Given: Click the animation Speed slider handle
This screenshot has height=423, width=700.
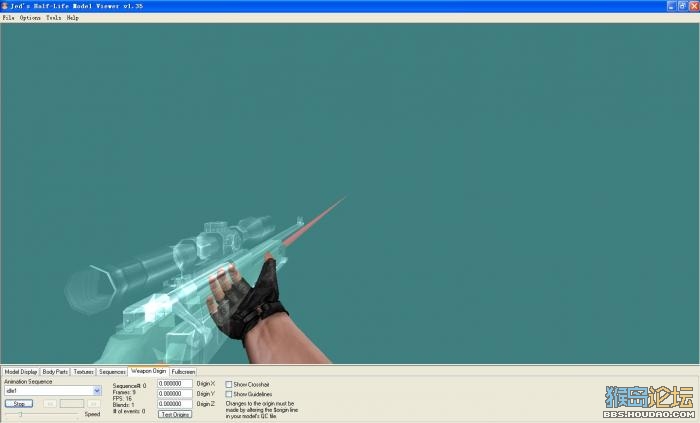Looking at the screenshot, I should pyautogui.click(x=20, y=414).
